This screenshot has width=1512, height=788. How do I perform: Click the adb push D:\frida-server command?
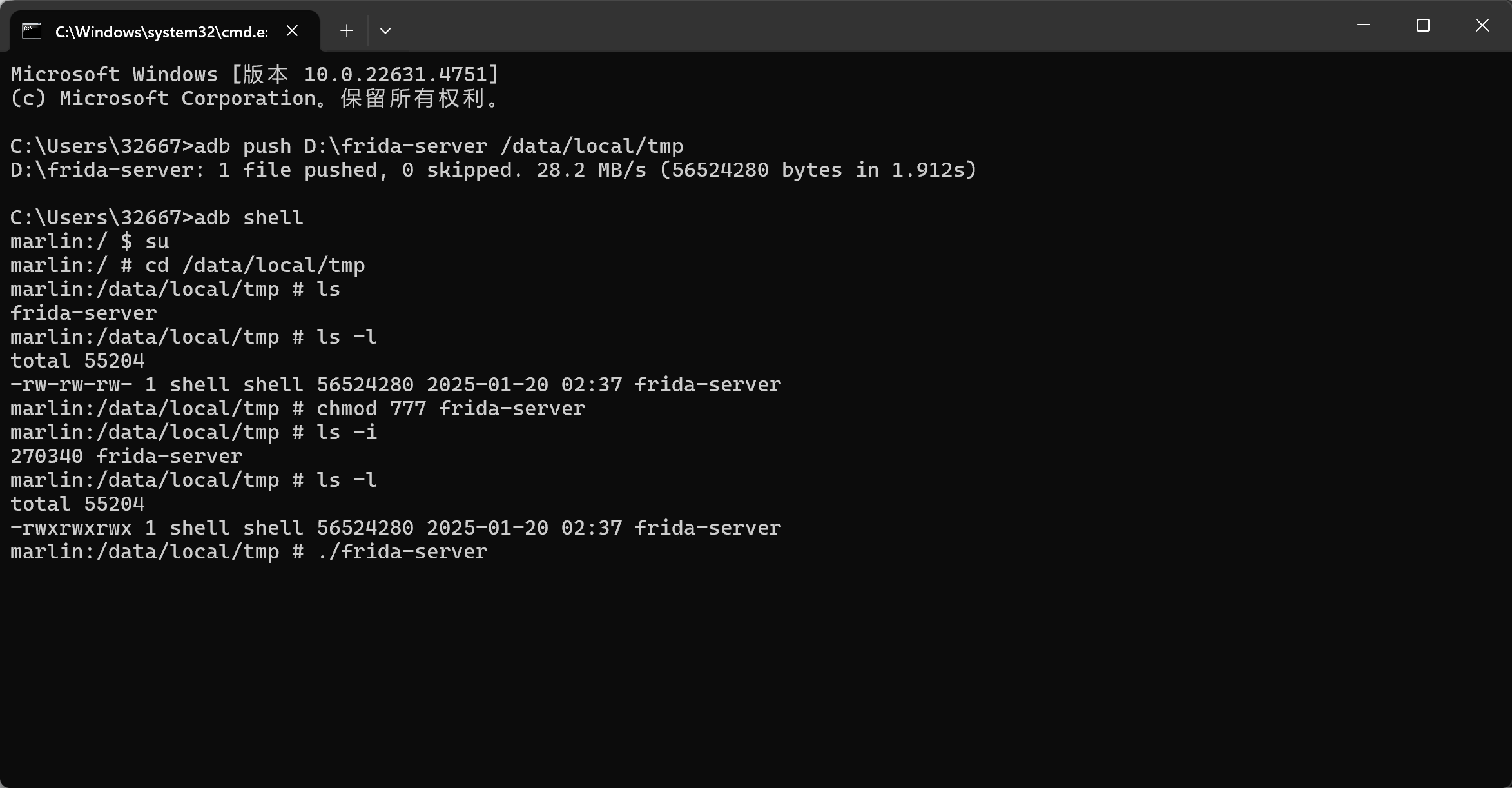click(438, 146)
